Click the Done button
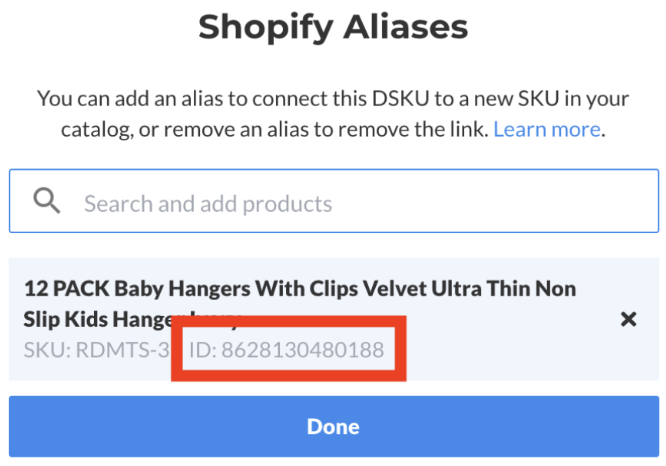The height and width of the screenshot is (466, 666). click(x=334, y=426)
